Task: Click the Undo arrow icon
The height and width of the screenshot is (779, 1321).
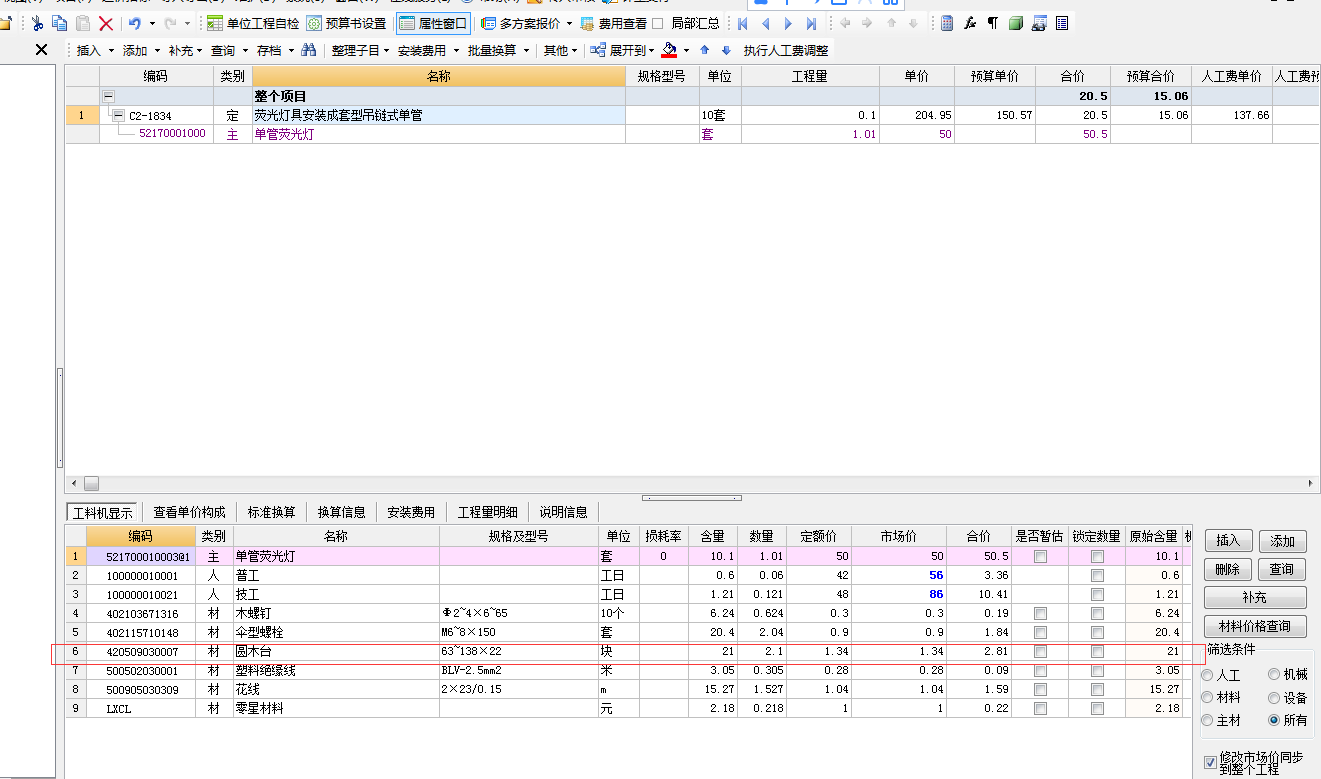Action: coord(134,23)
